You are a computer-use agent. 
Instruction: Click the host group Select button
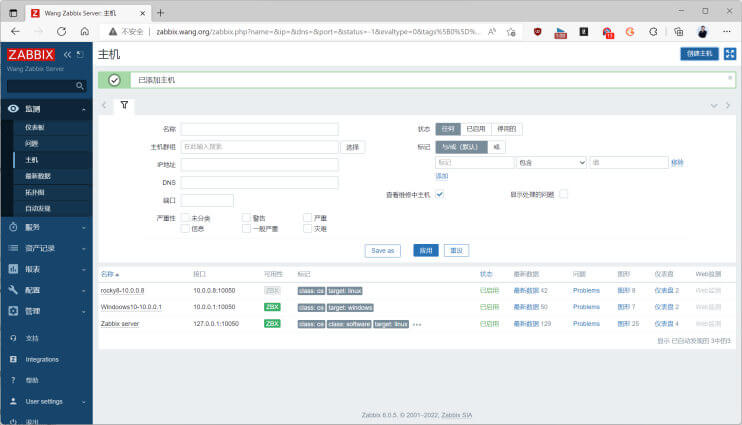tap(353, 147)
